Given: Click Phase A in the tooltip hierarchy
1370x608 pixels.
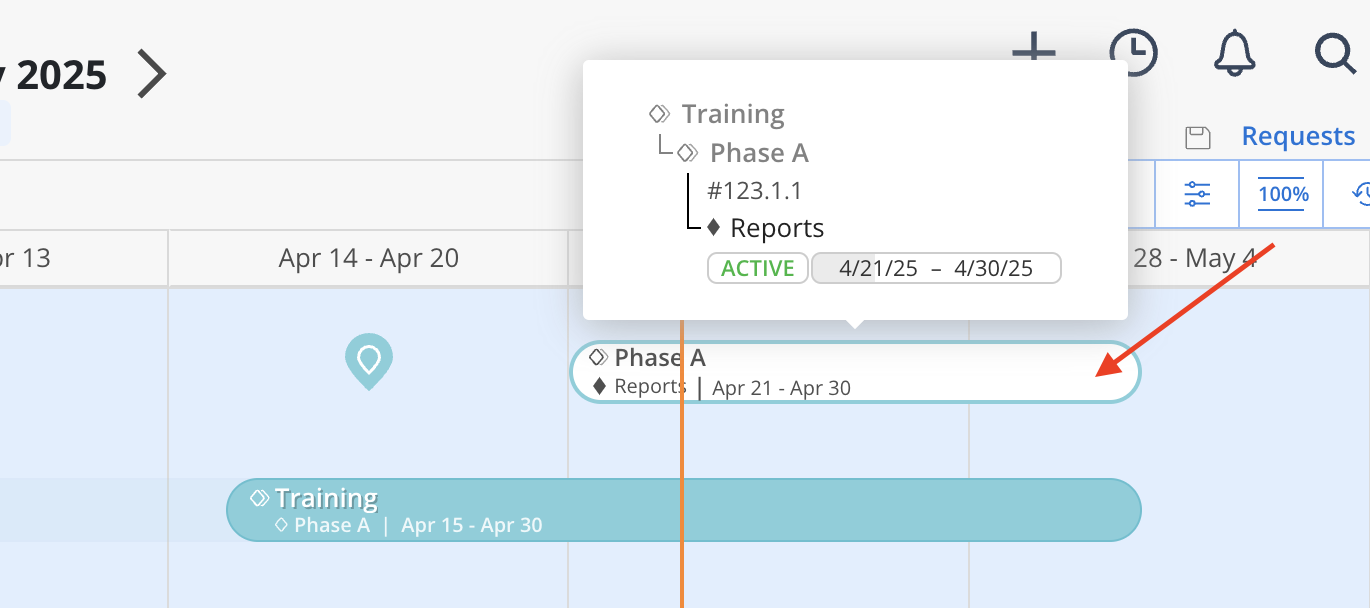Looking at the screenshot, I should 758,153.
